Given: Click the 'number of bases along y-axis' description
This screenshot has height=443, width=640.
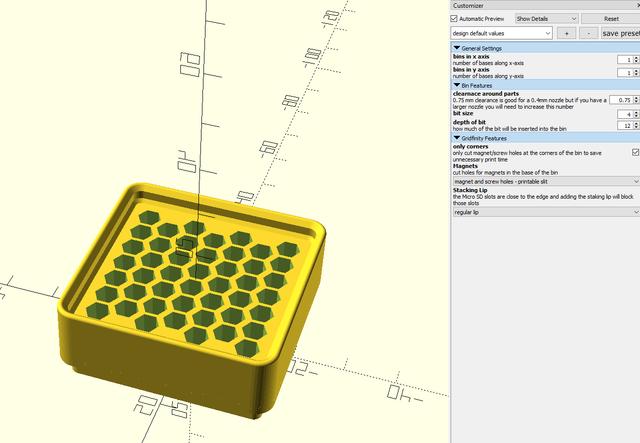Looking at the screenshot, I should click(x=488, y=76).
